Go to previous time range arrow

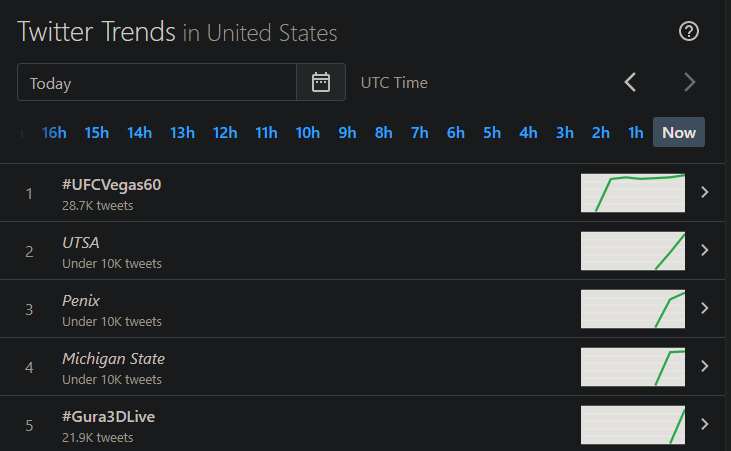(630, 82)
